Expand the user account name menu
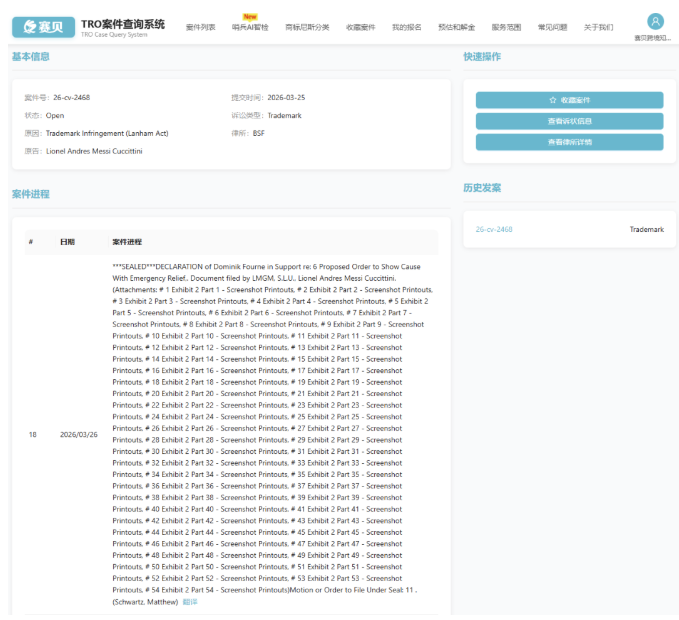679x620 pixels. point(655,38)
